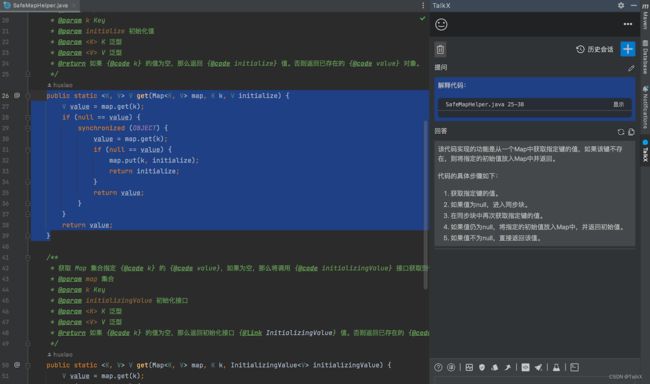The image size is (650, 384).
Task: Click the shield icon in TalkX toolbar
Action: 482,367
